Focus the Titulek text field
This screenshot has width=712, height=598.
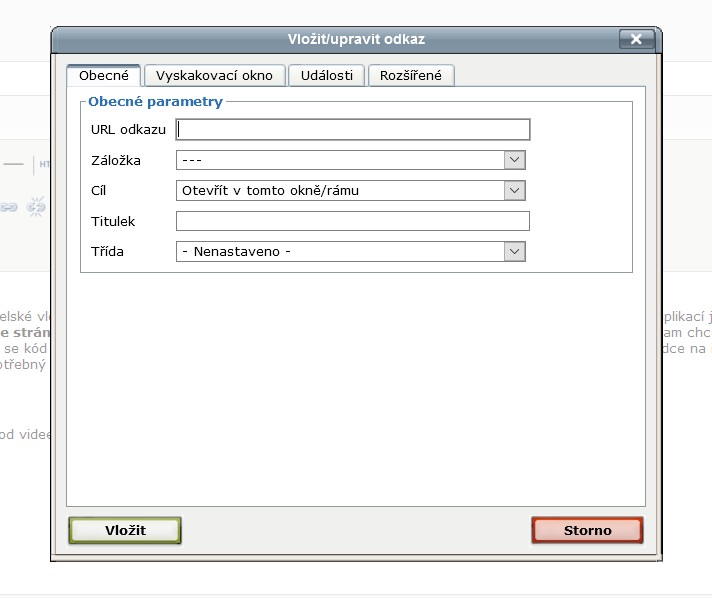click(353, 221)
